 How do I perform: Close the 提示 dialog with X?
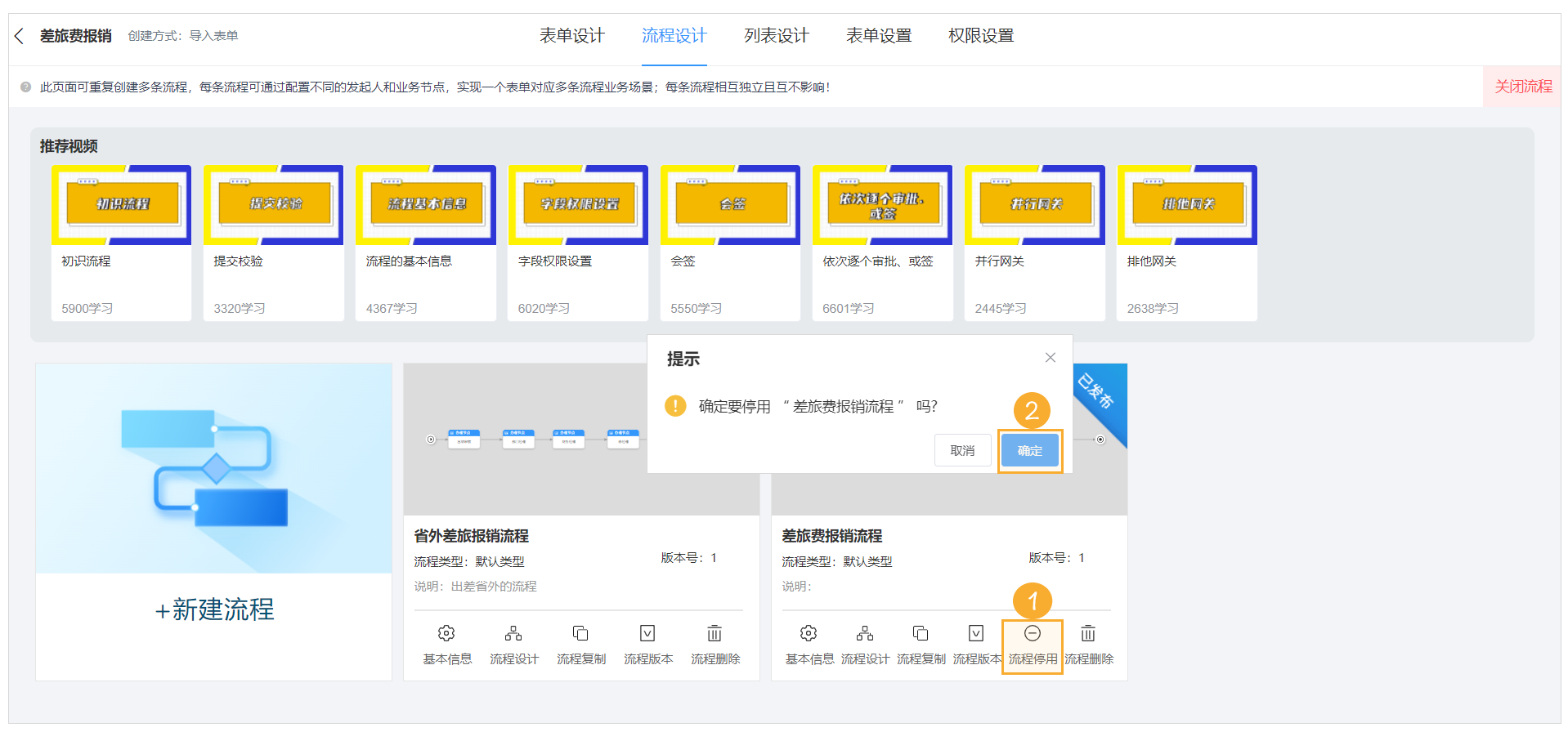1051,358
